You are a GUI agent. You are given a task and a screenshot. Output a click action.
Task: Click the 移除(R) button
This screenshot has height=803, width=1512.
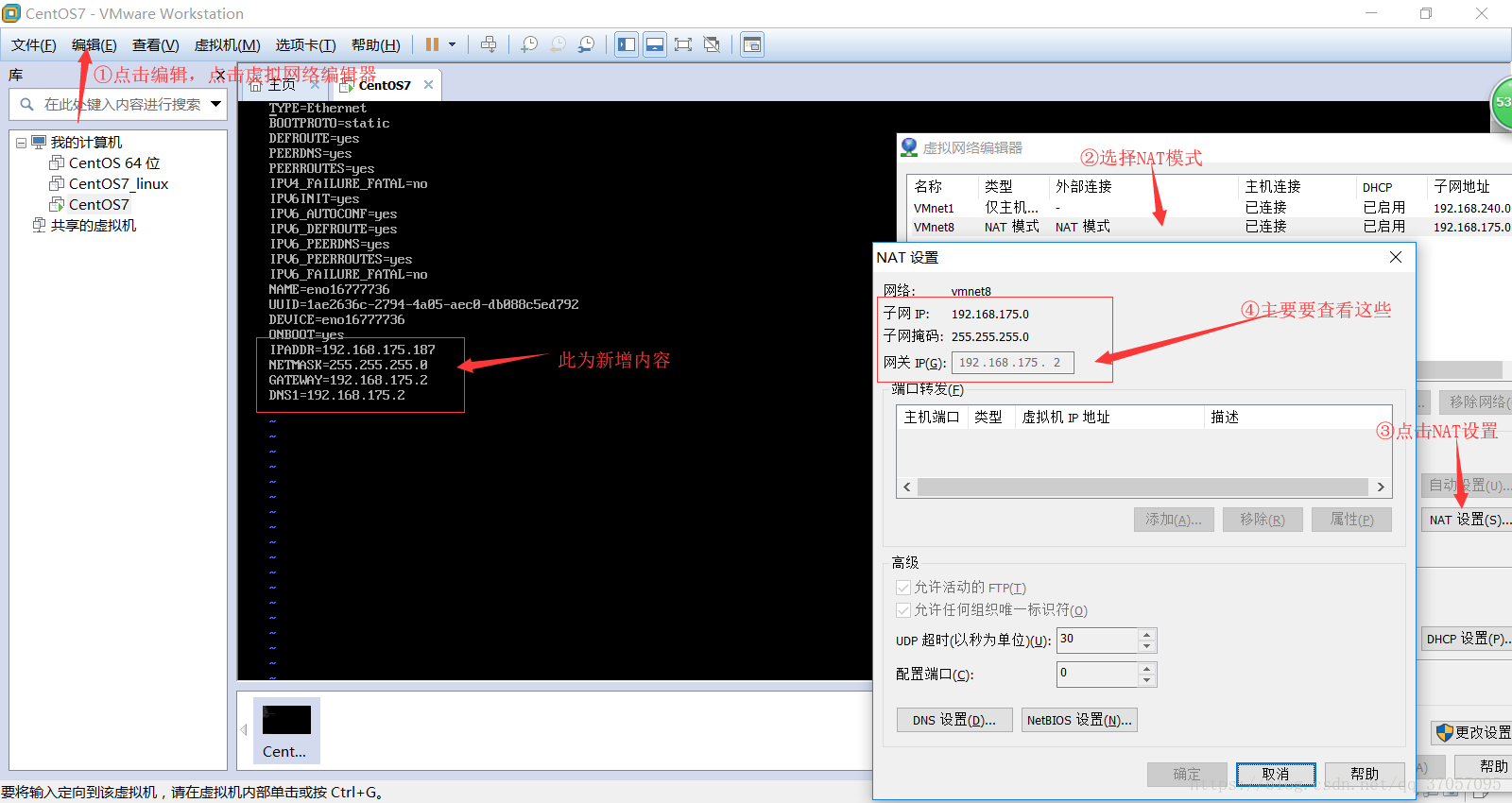click(x=1263, y=520)
